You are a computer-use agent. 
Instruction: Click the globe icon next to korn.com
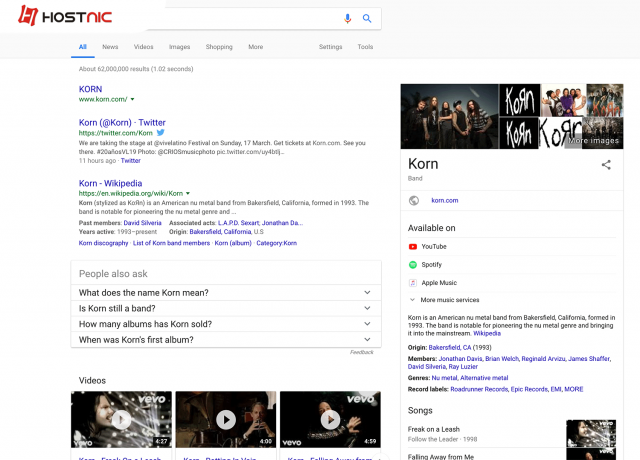click(x=414, y=200)
